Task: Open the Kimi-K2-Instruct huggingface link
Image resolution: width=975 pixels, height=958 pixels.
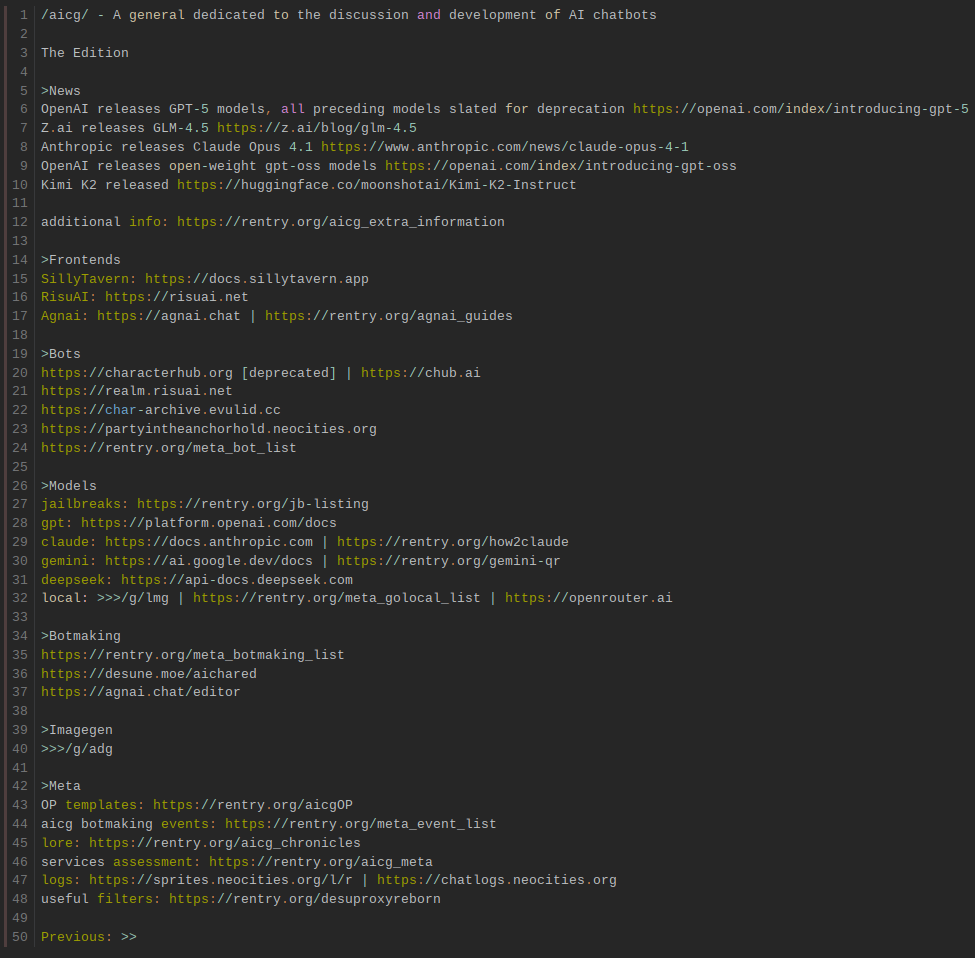Action: click(376, 185)
